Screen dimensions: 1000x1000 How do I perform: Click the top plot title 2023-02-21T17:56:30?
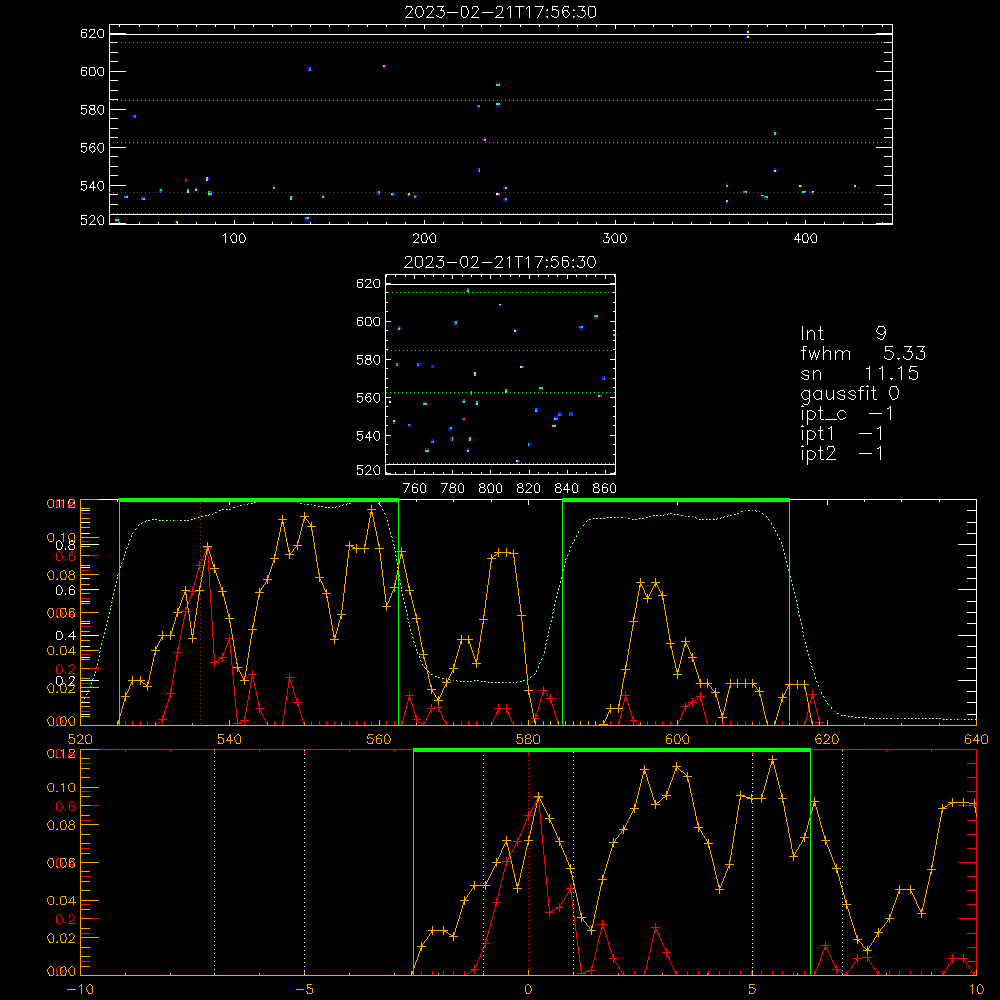(x=501, y=12)
